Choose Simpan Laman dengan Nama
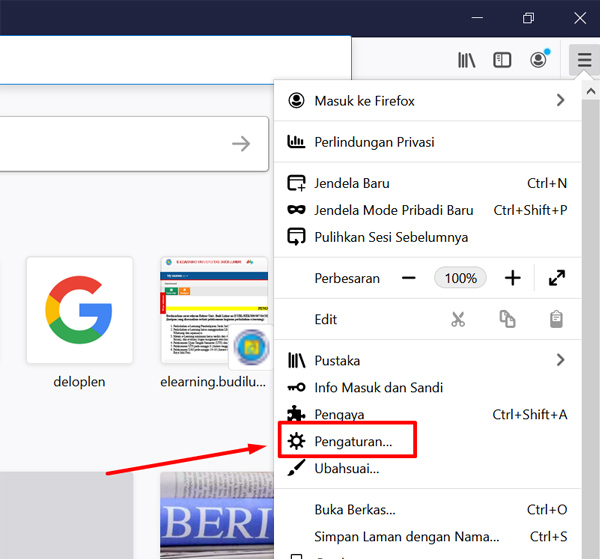 coord(427,537)
